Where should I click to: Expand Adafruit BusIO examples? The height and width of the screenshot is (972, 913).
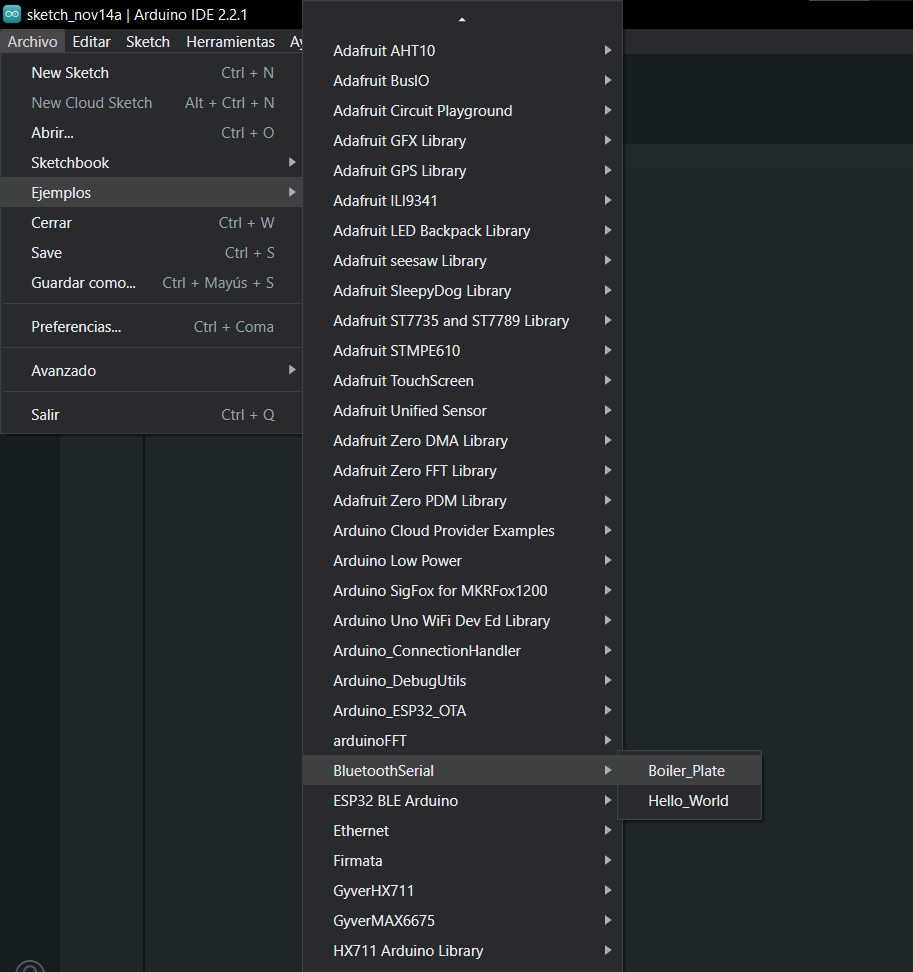[462, 81]
